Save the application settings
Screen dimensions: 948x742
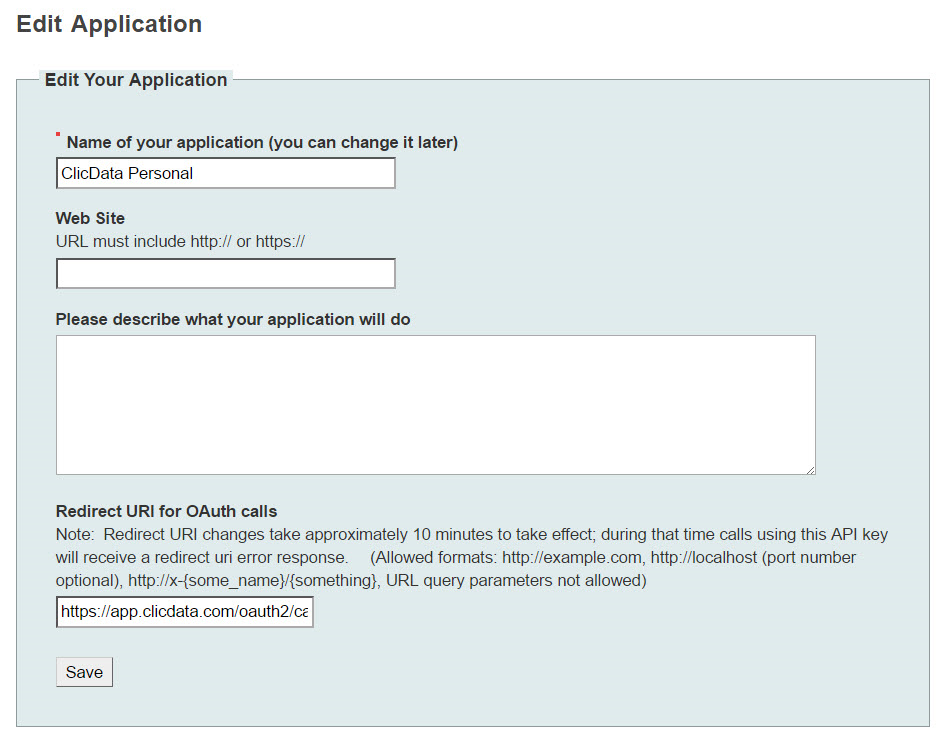pos(84,672)
